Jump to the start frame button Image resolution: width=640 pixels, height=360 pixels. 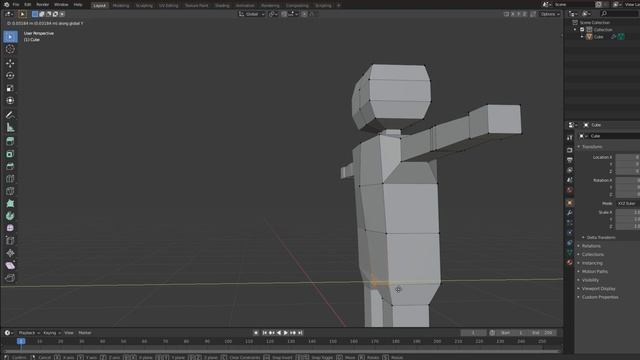coord(264,333)
